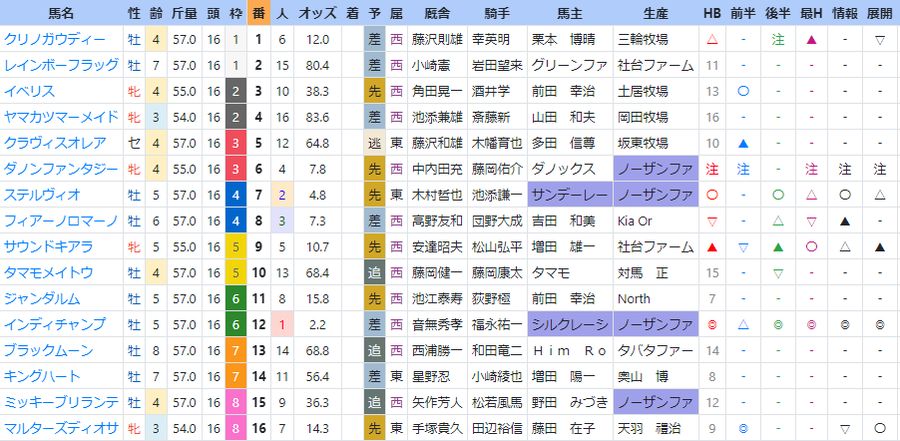This screenshot has height=441, width=900.
Task: Click magenta filled triangle 最H mark for クリノガウディー
Action: pyautogui.click(x=811, y=40)
